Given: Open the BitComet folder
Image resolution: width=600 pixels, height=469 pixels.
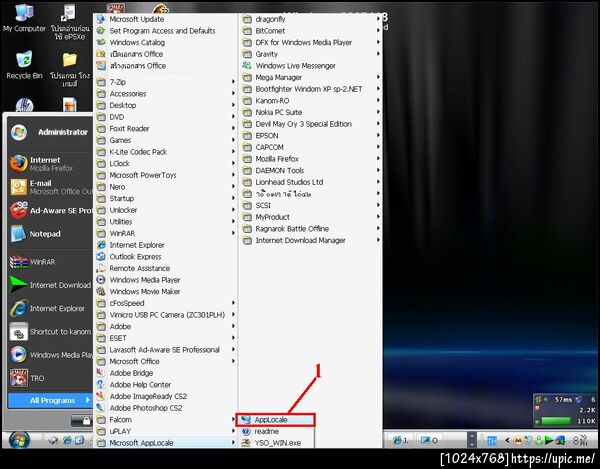Looking at the screenshot, I should pyautogui.click(x=311, y=31).
